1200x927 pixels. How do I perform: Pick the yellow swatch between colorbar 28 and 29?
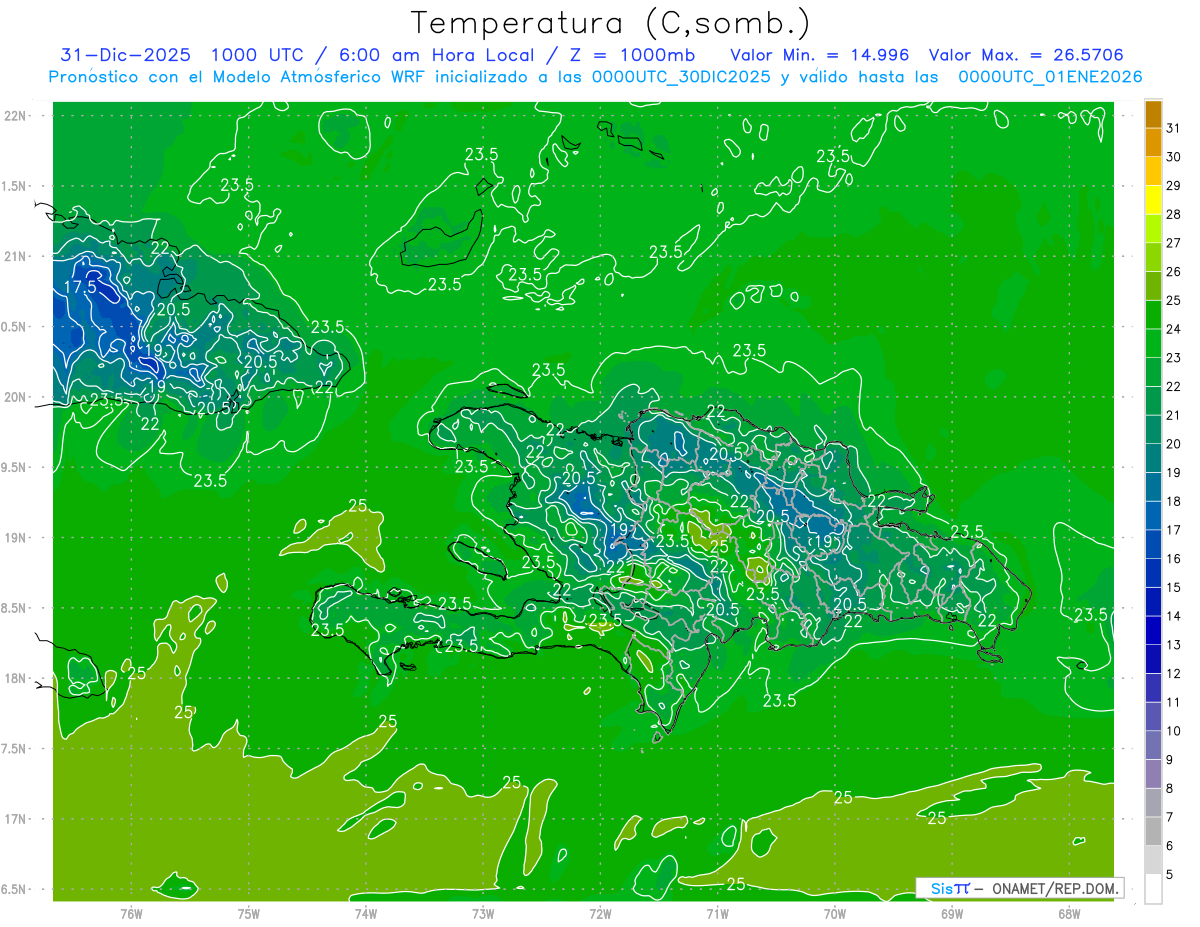point(1153,200)
